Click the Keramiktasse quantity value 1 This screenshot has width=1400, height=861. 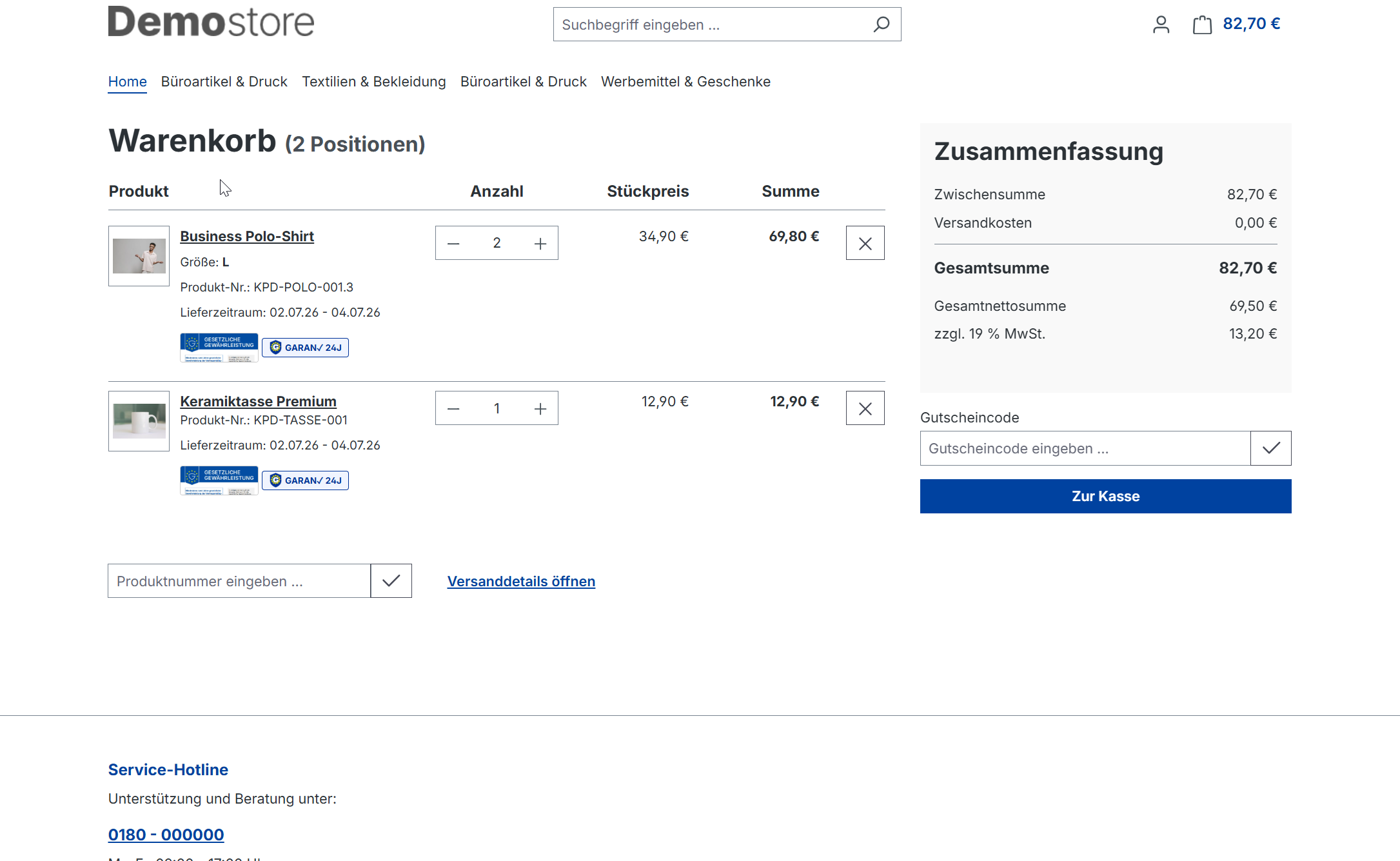pyautogui.click(x=497, y=408)
